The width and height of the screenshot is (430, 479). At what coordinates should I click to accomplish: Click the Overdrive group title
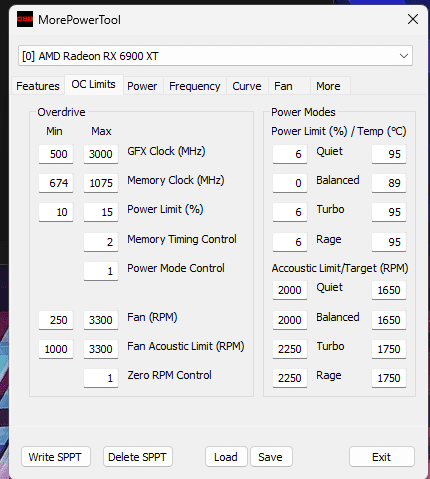pos(61,112)
